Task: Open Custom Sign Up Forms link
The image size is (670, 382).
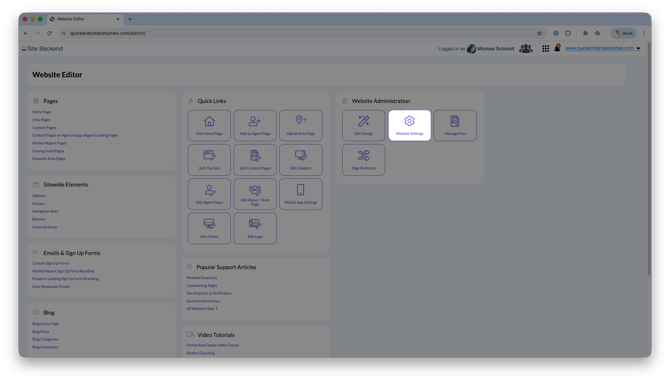Action: coord(50,263)
